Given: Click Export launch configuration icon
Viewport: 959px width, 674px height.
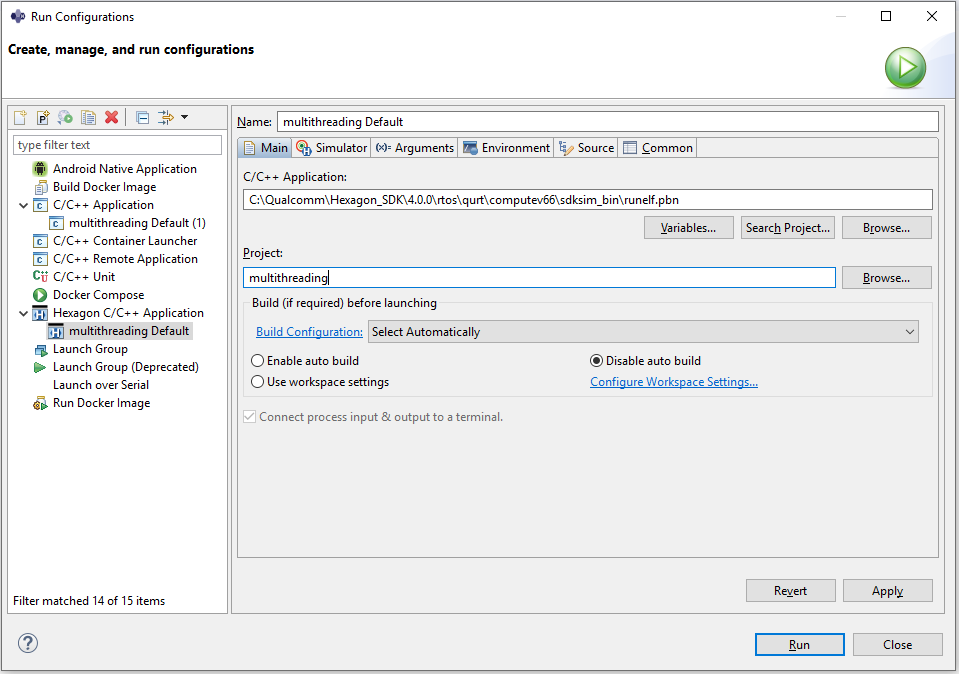Looking at the screenshot, I should pos(65,117).
